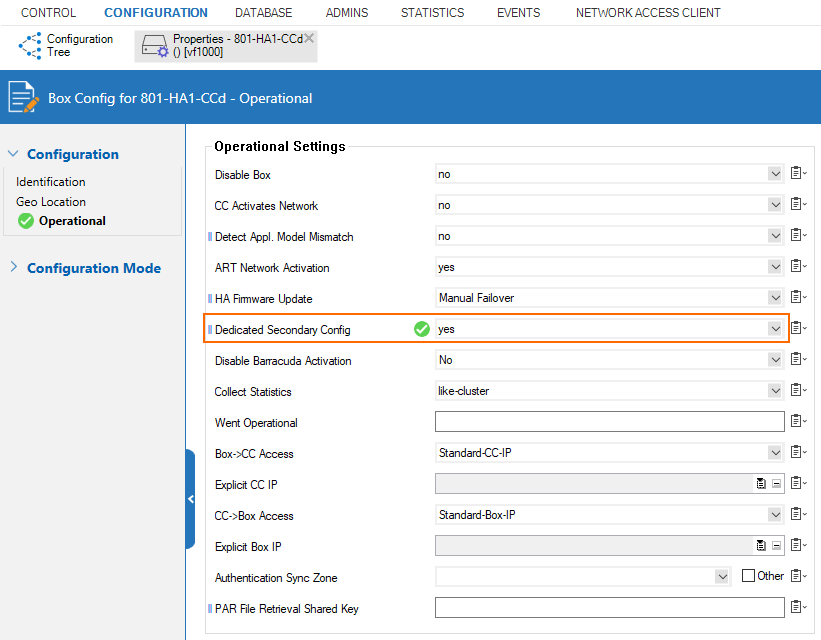Viewport: 821px width, 640px height.
Task: Switch to the NETWORK ACCESS CLIENT tab
Action: (x=648, y=13)
